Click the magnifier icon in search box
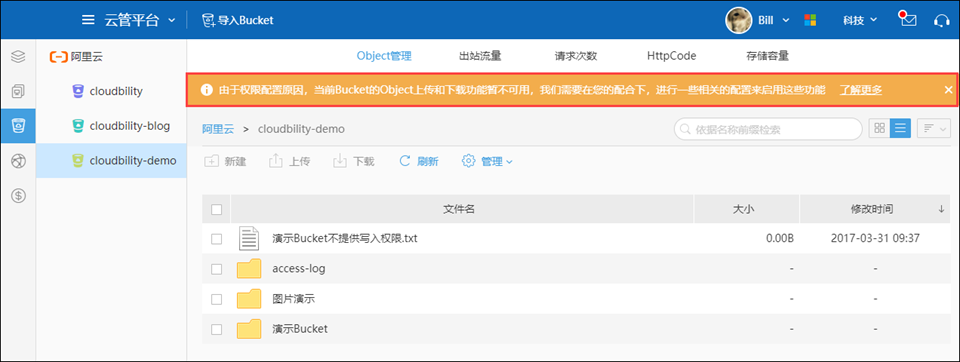960x362 pixels. click(x=686, y=129)
